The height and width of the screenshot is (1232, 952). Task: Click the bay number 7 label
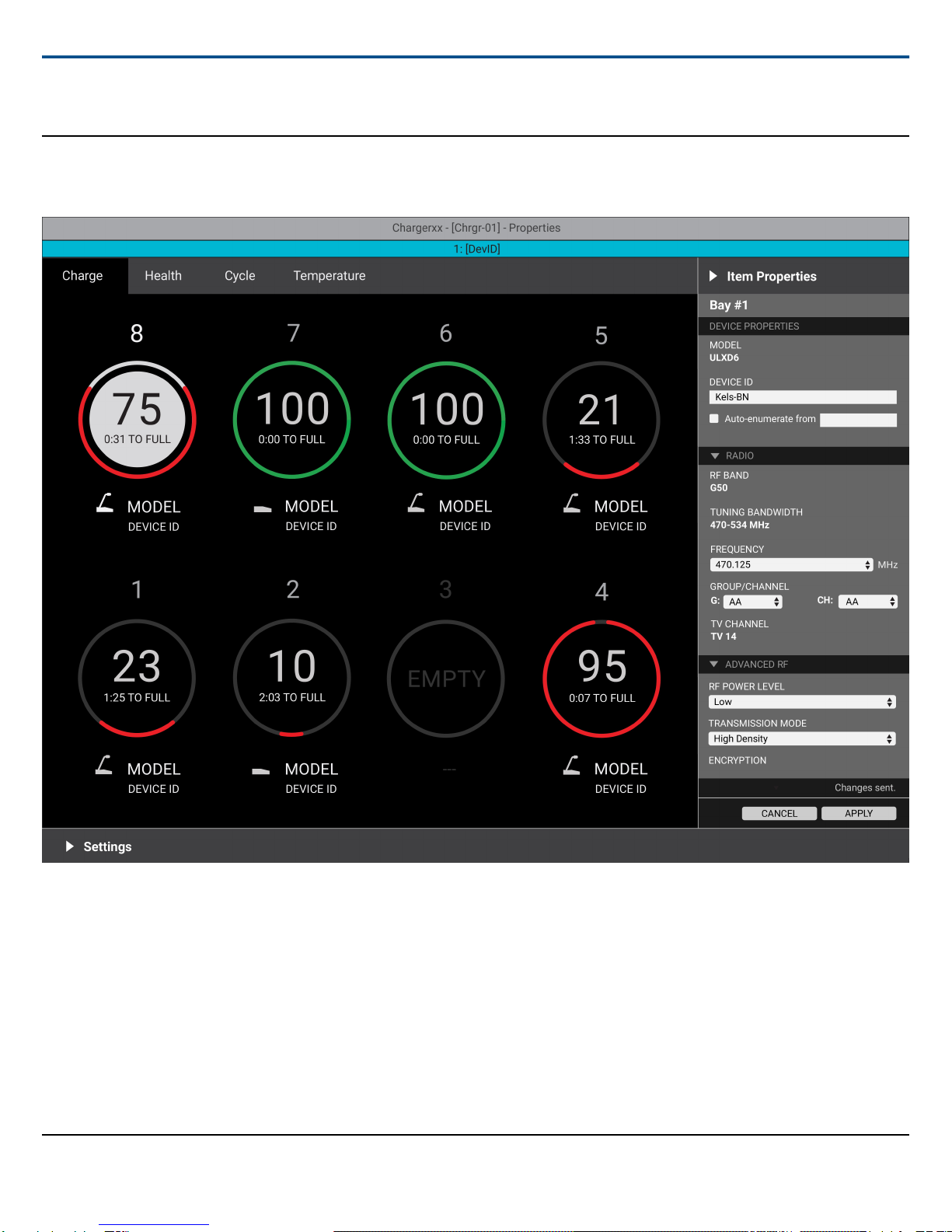[x=293, y=333]
